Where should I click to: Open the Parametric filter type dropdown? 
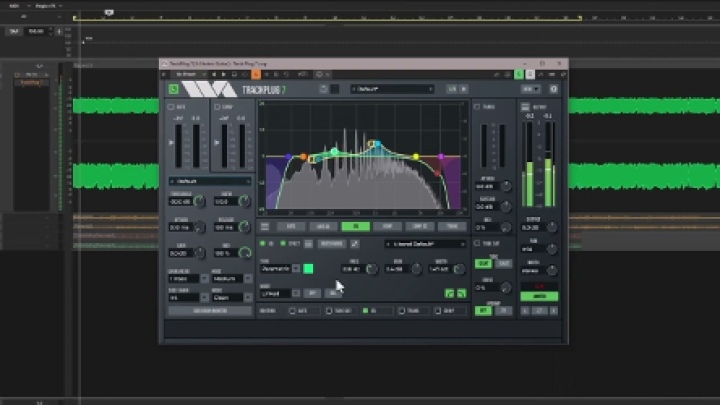(x=280, y=269)
